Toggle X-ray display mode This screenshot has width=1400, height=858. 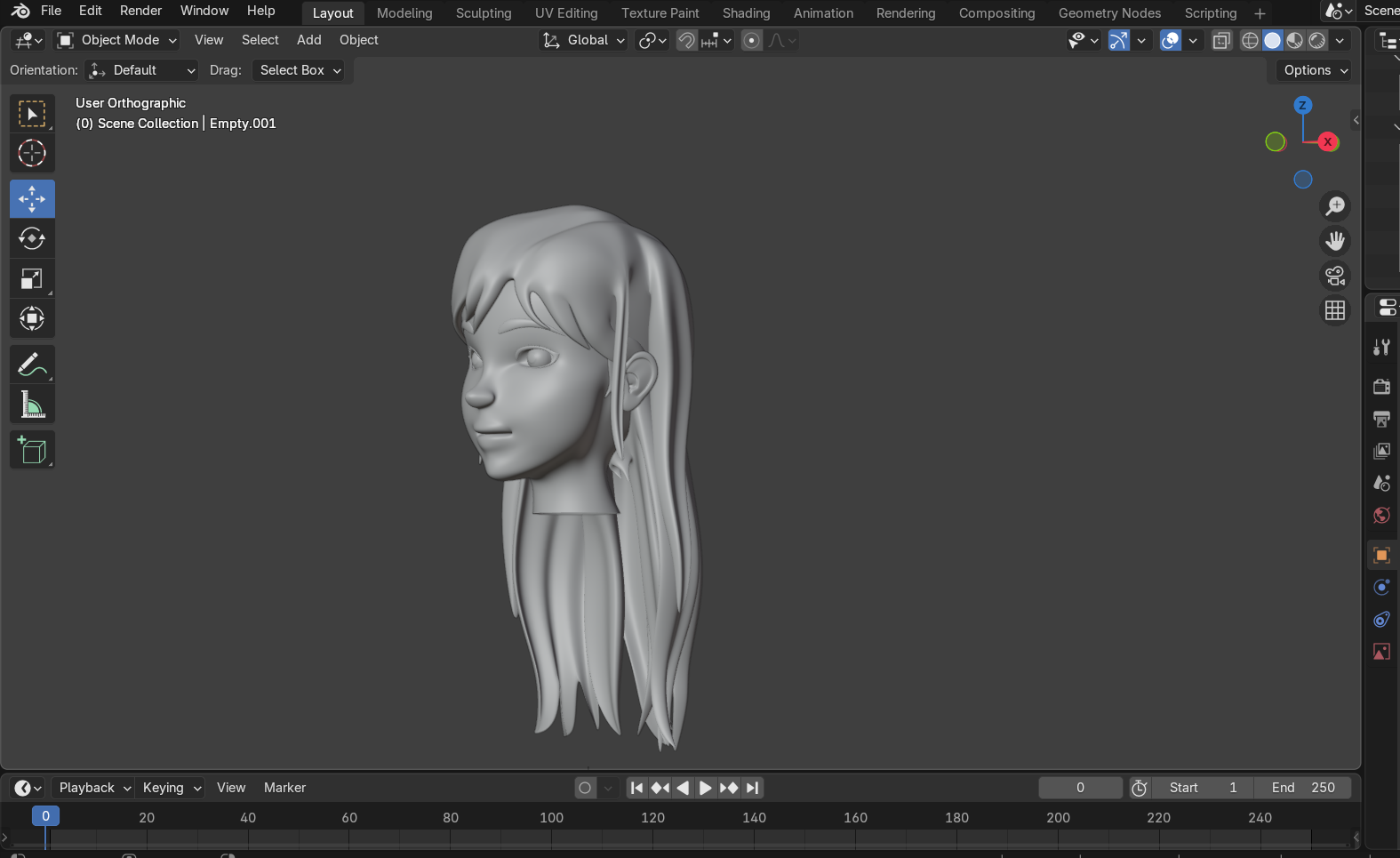point(1221,41)
